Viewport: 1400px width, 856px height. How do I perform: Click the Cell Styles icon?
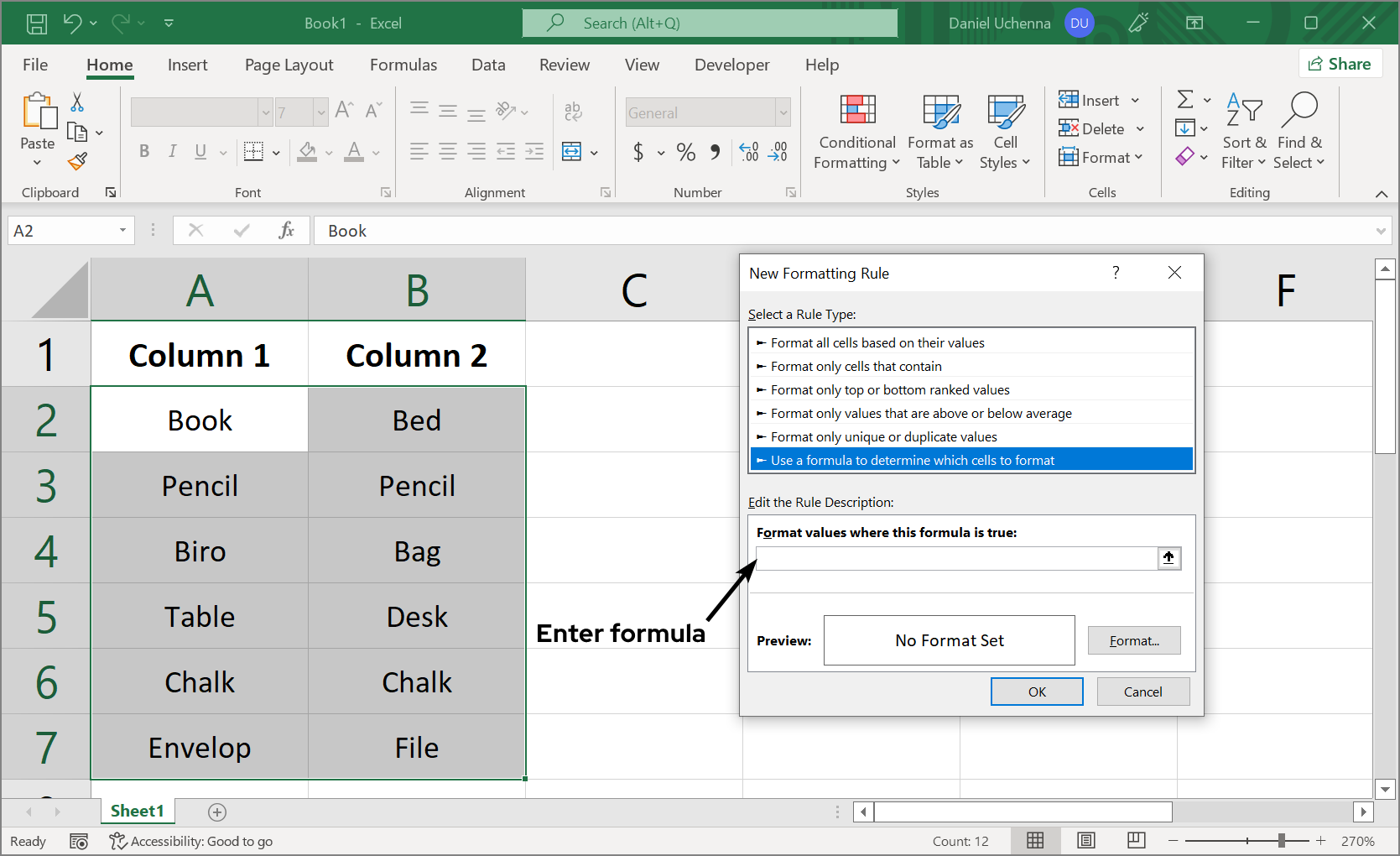pos(1005,111)
